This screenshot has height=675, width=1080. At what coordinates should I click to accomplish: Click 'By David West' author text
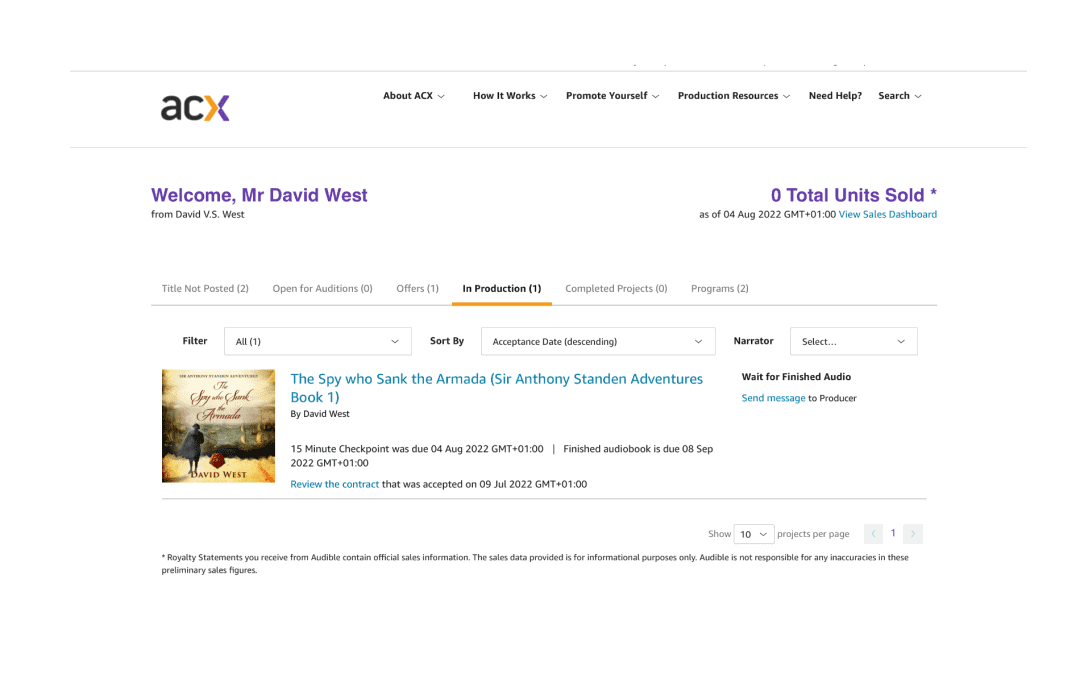point(320,414)
